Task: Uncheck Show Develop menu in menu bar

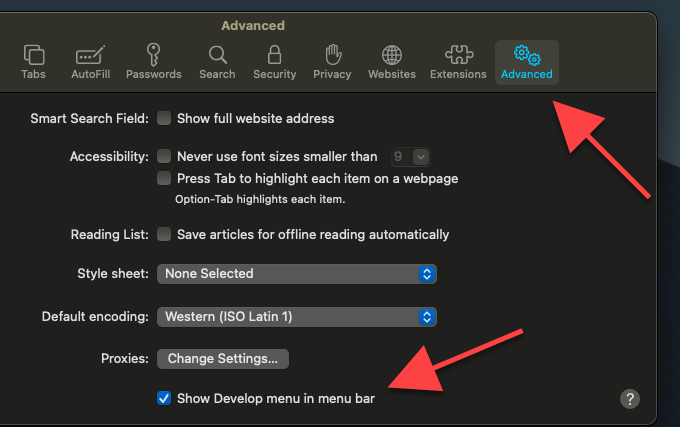Action: (164, 398)
